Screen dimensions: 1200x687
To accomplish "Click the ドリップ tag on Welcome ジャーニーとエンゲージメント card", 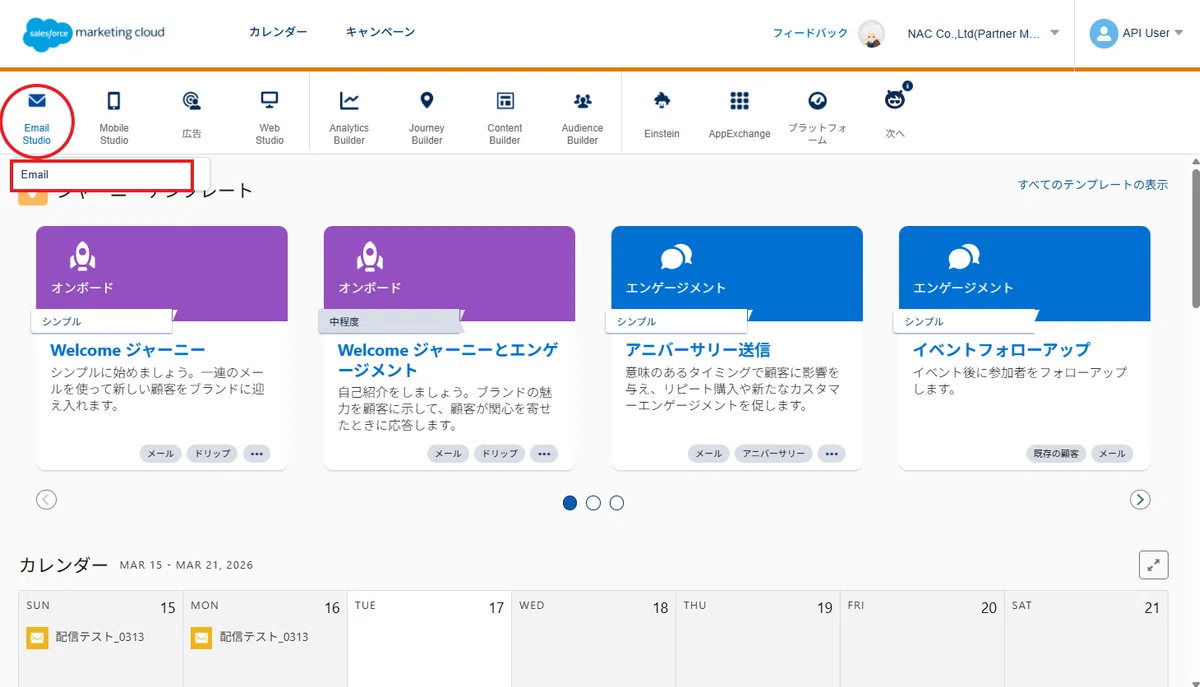I will 500,453.
